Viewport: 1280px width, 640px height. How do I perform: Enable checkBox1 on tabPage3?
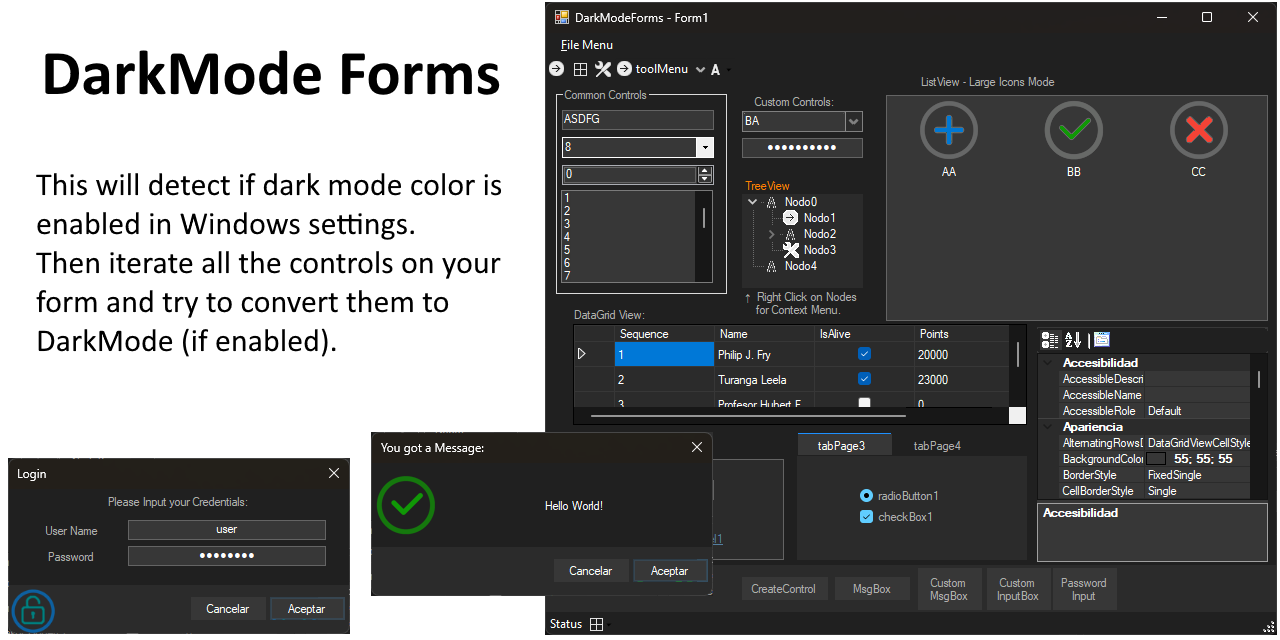[866, 517]
